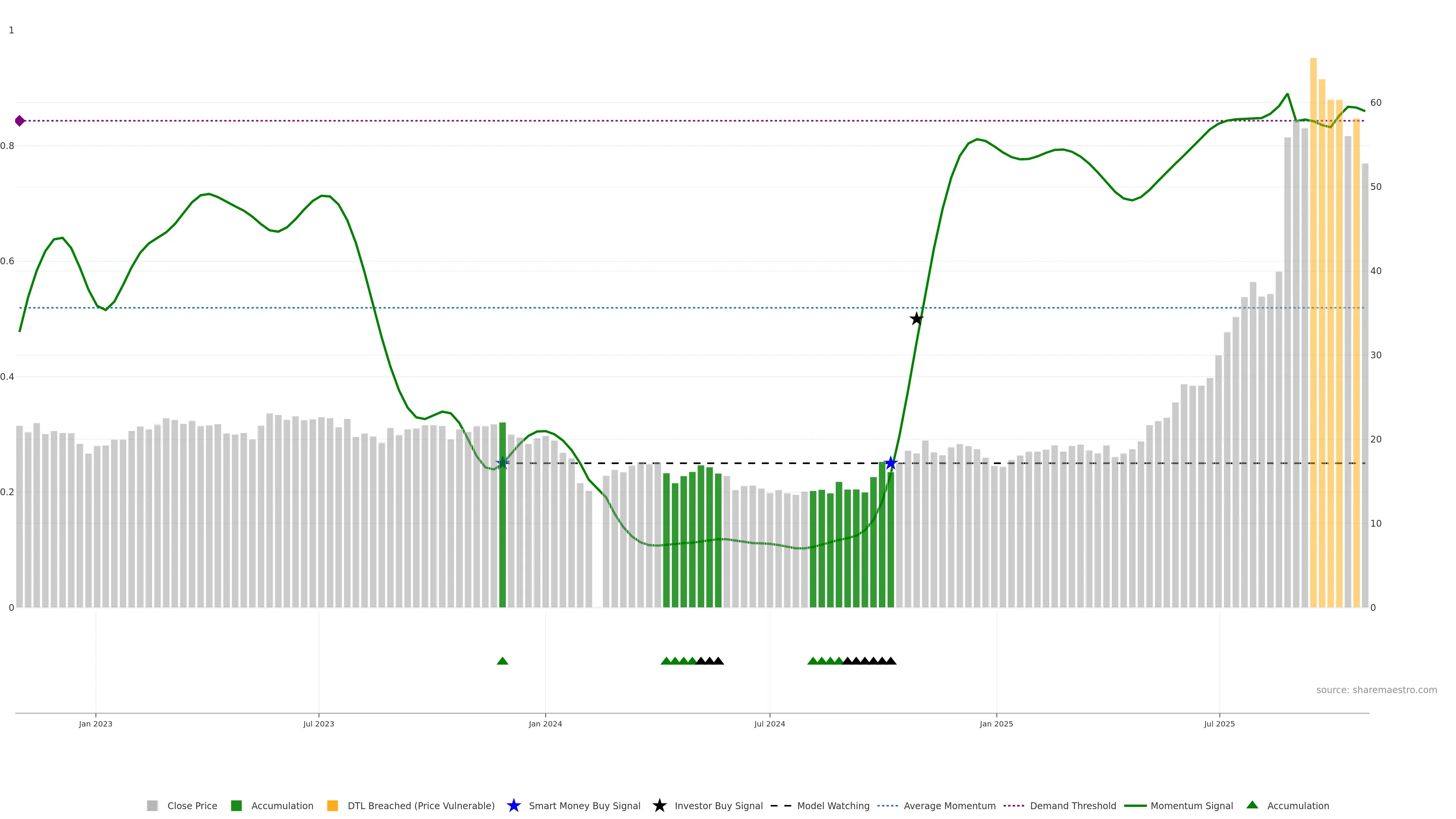Click the purple diamond demand threshold marker
Viewport: 1456px width, 819px height.
(x=20, y=121)
